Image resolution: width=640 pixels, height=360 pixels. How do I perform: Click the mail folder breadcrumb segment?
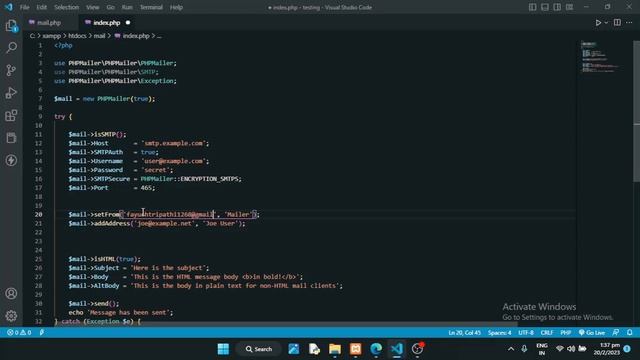(x=99, y=36)
